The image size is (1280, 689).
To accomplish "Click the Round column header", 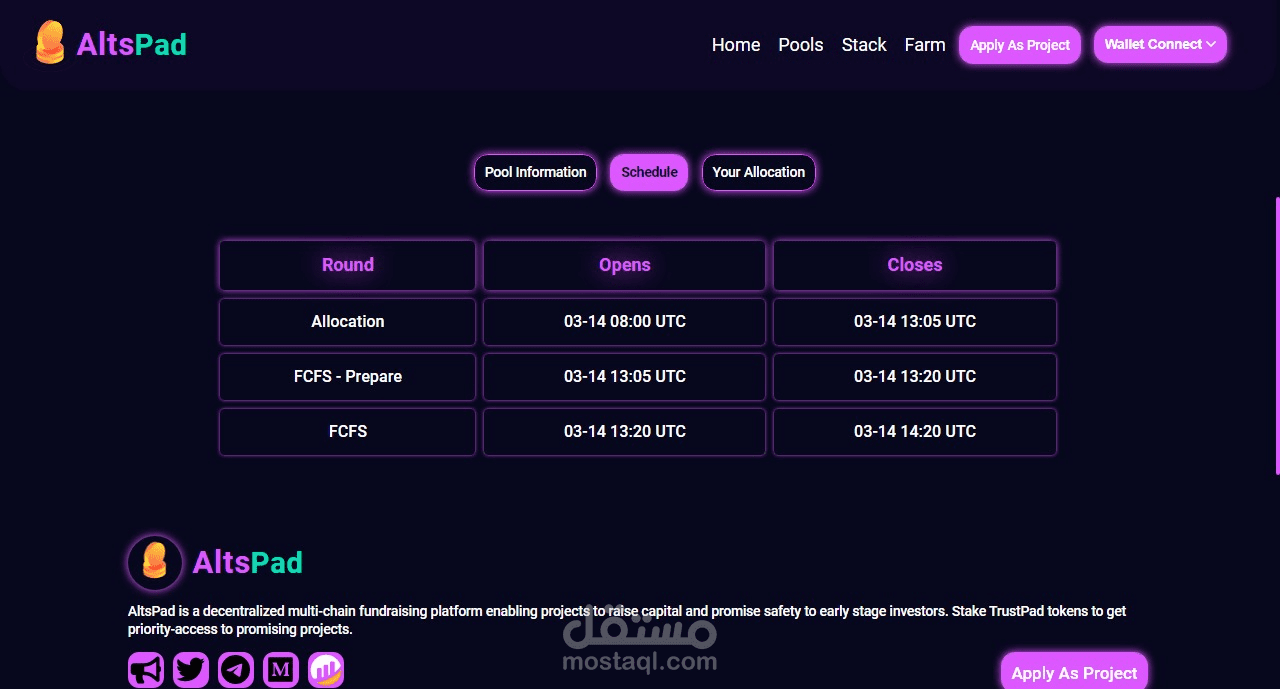I will [348, 265].
